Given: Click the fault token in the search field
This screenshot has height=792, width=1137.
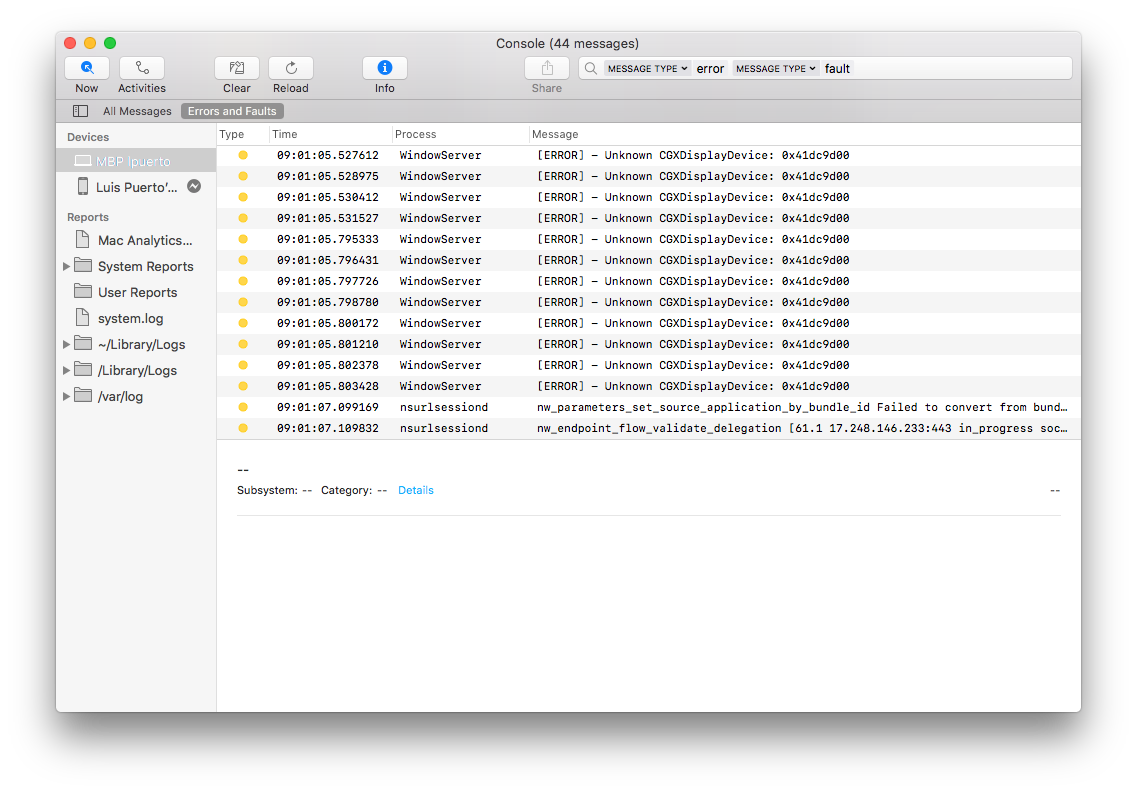Looking at the screenshot, I should (x=837, y=68).
